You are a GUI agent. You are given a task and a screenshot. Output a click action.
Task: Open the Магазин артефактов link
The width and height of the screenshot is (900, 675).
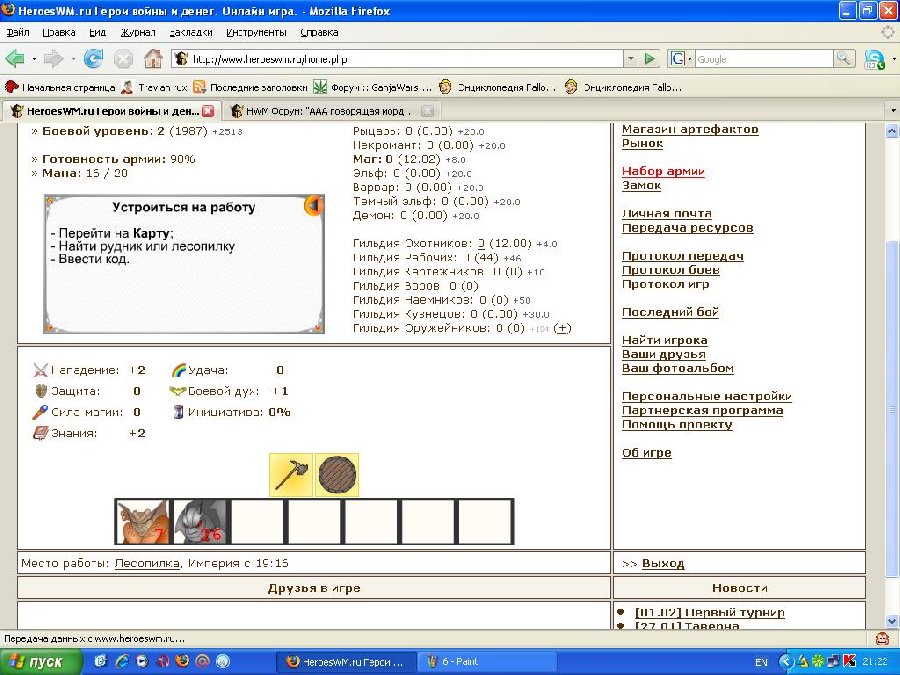tap(690, 129)
